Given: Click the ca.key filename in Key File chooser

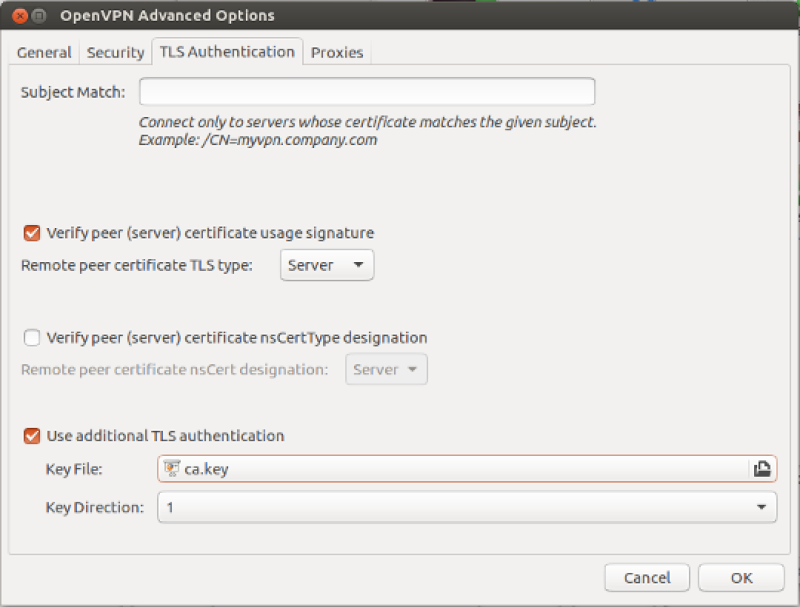Looking at the screenshot, I should 206,468.
